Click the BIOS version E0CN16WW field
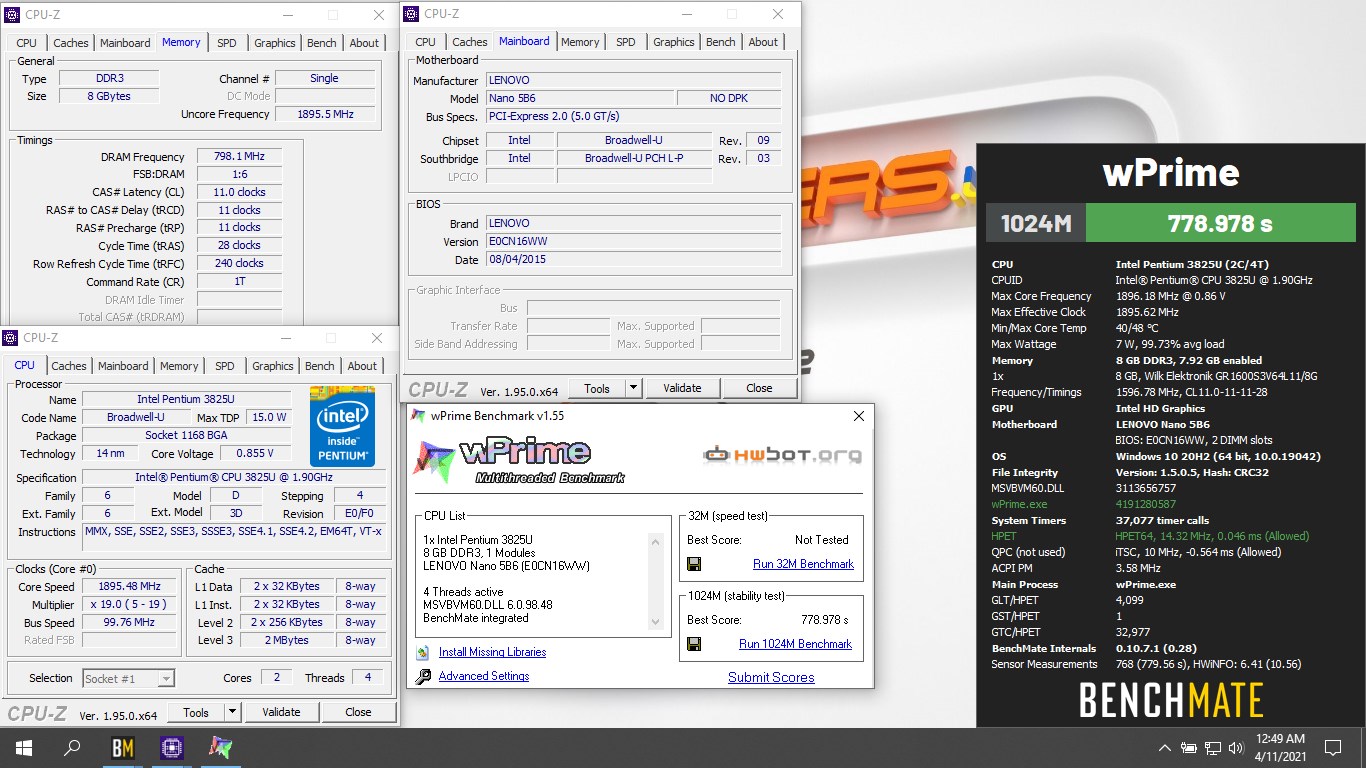Screen dimensions: 1366x768 click(x=633, y=242)
